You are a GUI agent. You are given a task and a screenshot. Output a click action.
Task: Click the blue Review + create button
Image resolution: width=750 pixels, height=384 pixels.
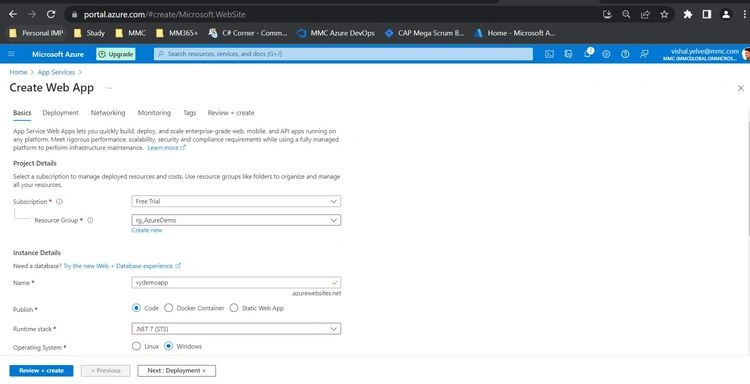coord(41,371)
